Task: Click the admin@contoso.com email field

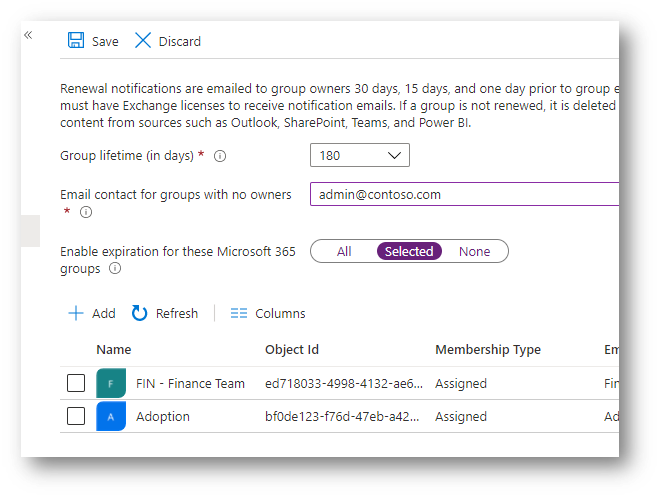Action: pos(465,194)
